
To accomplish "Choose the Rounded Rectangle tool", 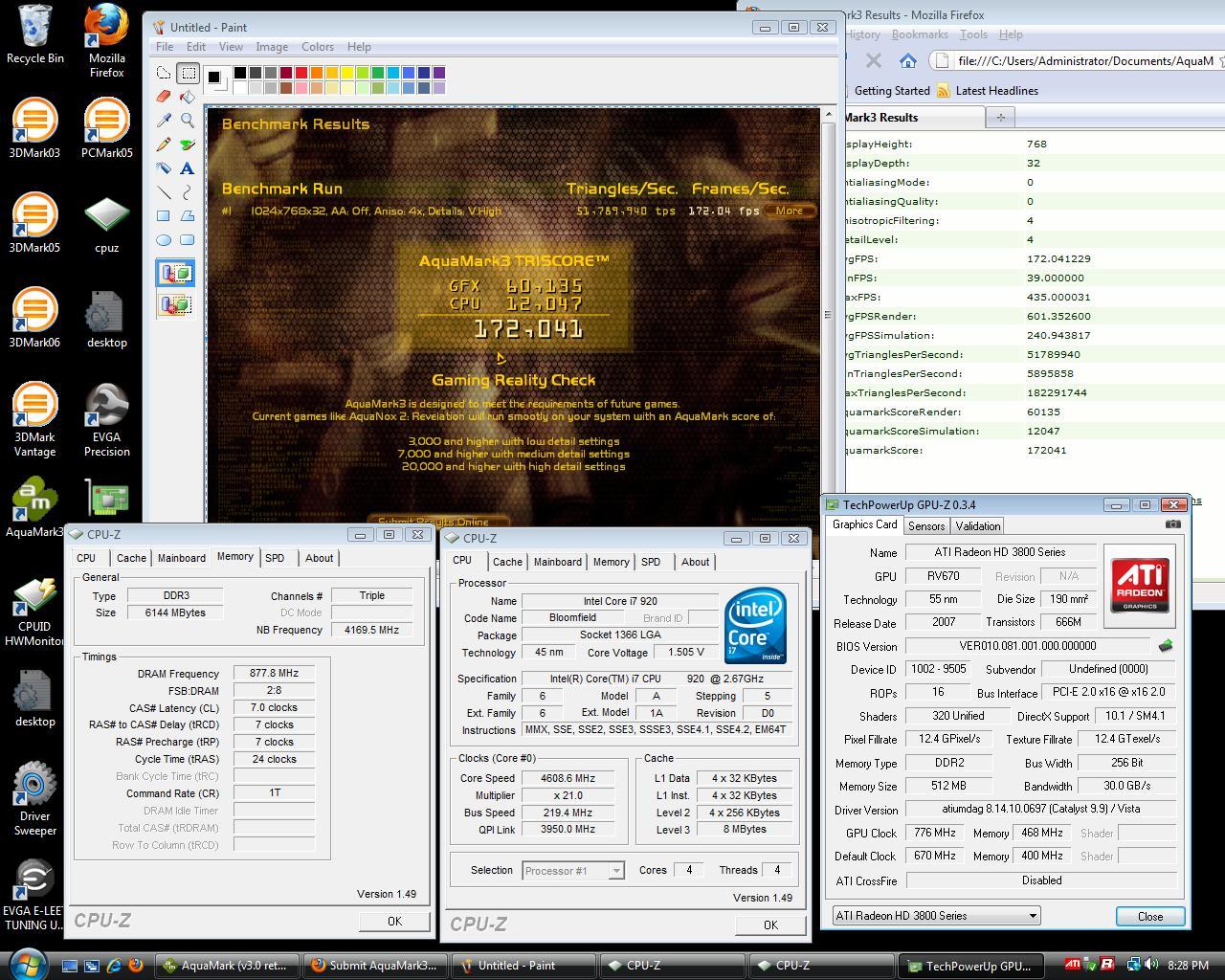I will (x=188, y=240).
